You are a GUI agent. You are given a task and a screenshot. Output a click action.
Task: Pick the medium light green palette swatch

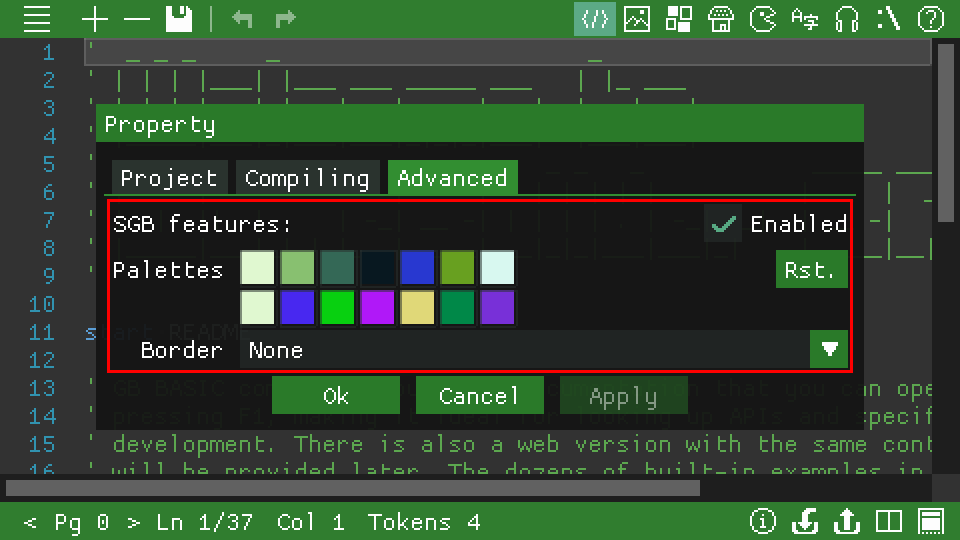298,268
